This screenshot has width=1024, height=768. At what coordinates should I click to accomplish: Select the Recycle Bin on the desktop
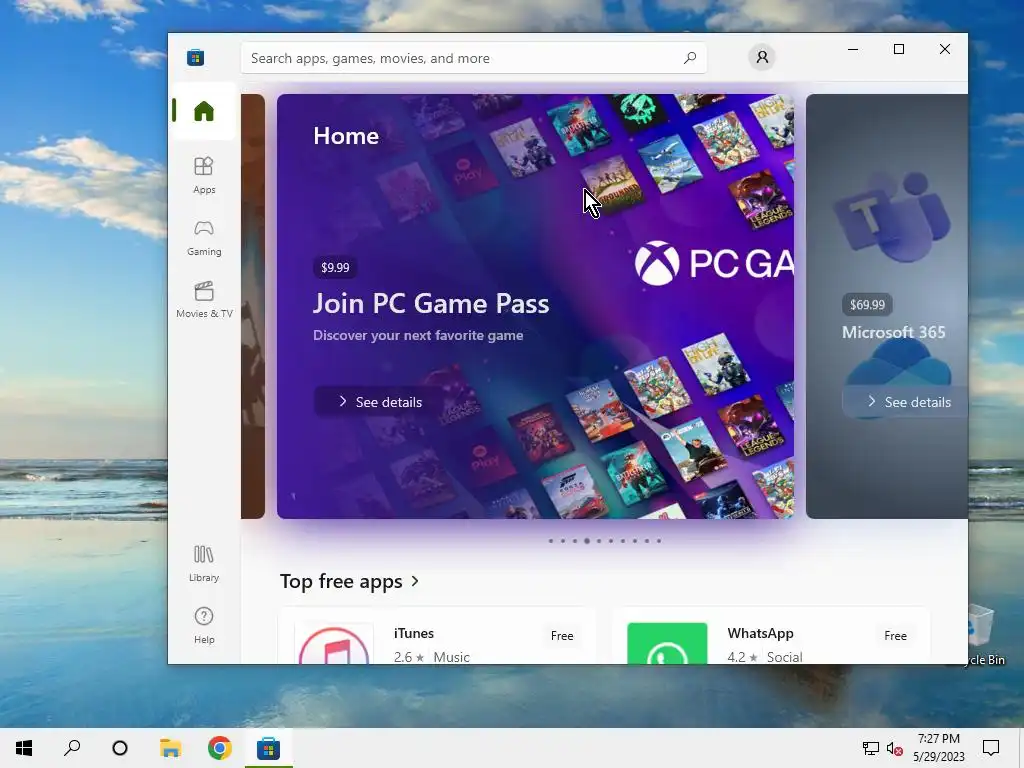coord(983,633)
